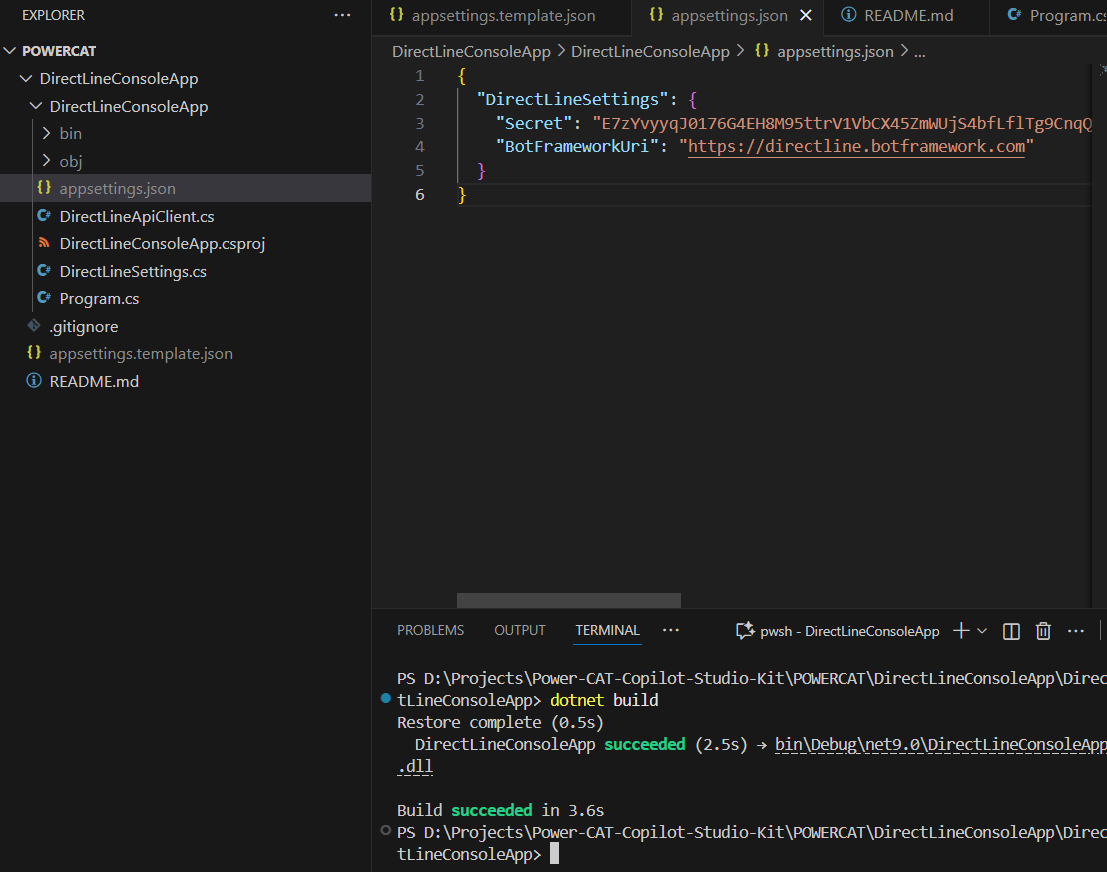The image size is (1107, 872).
Task: Split the terminal pane
Action: (x=1010, y=630)
